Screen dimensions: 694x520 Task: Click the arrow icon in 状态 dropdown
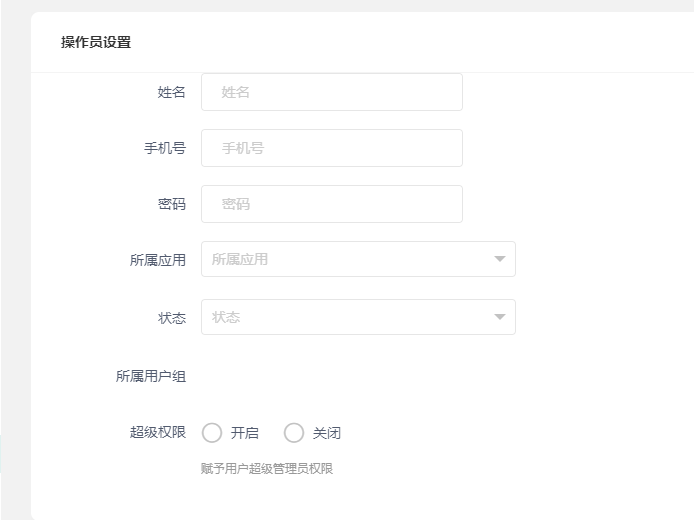[x=500, y=318]
